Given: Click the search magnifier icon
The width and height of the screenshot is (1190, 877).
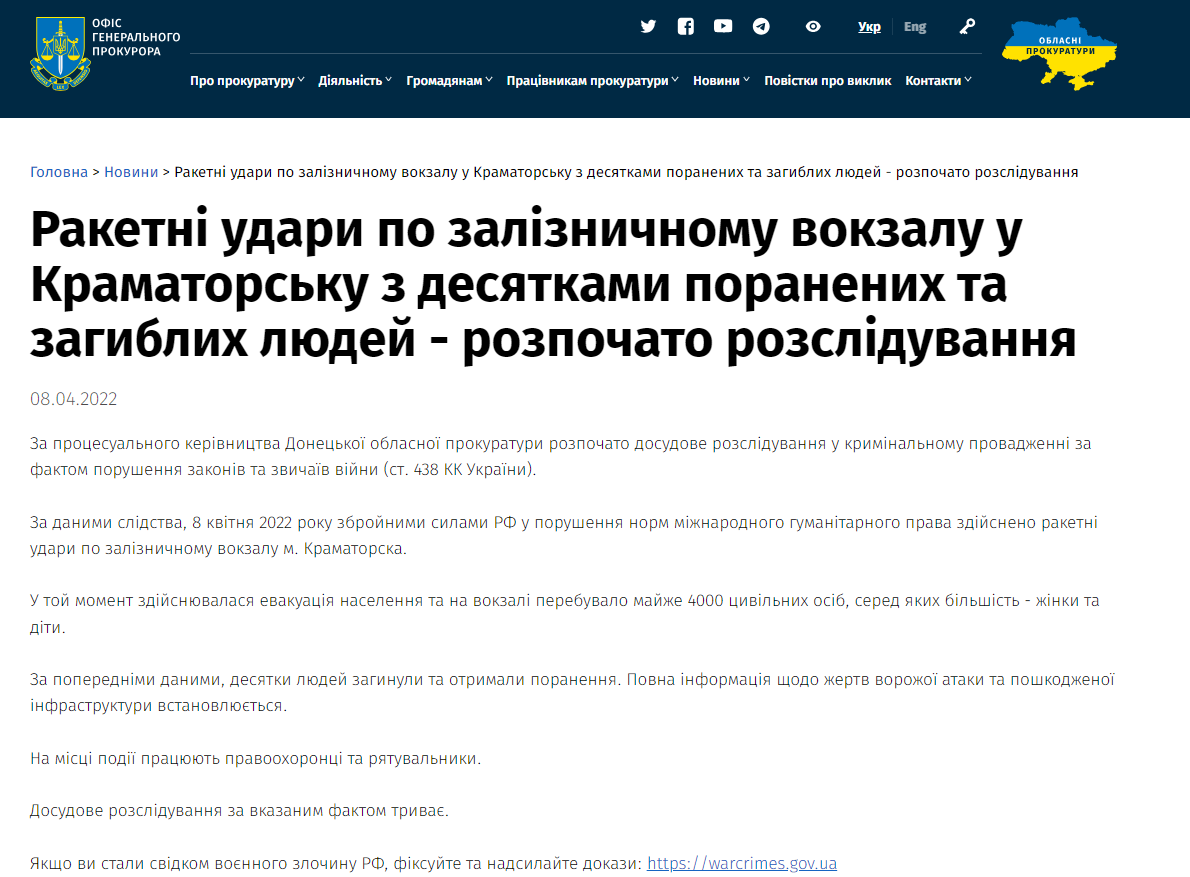Looking at the screenshot, I should (966, 26).
